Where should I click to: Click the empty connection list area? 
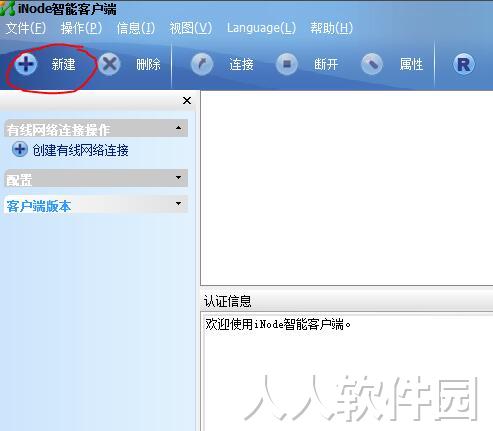[x=347, y=188]
